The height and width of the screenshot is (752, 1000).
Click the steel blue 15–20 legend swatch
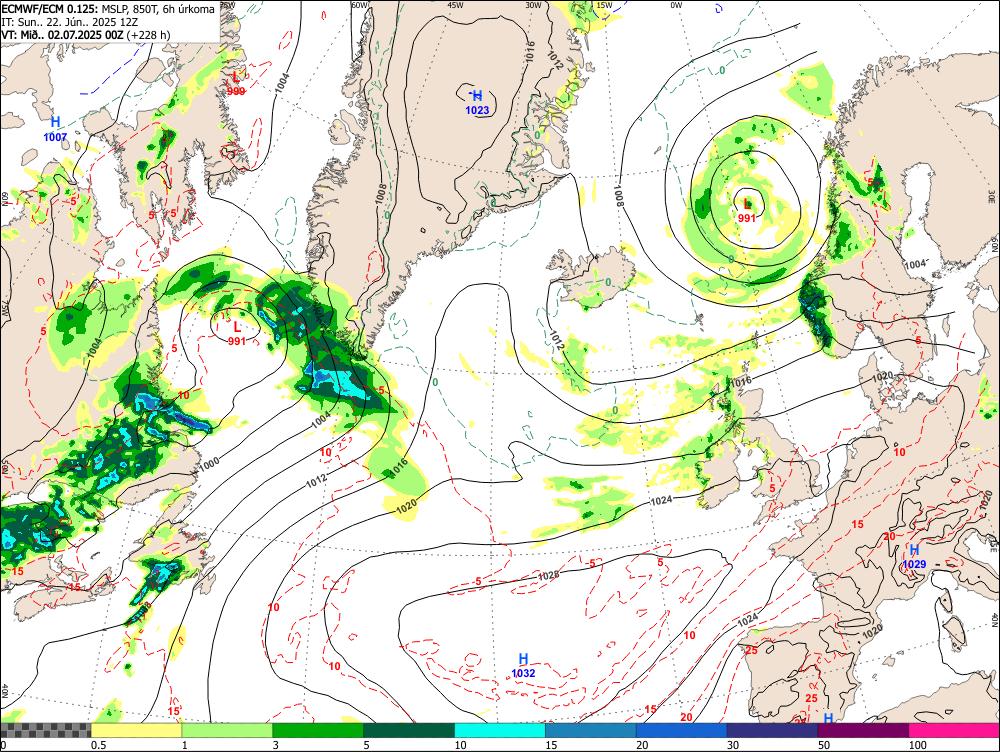[591, 730]
